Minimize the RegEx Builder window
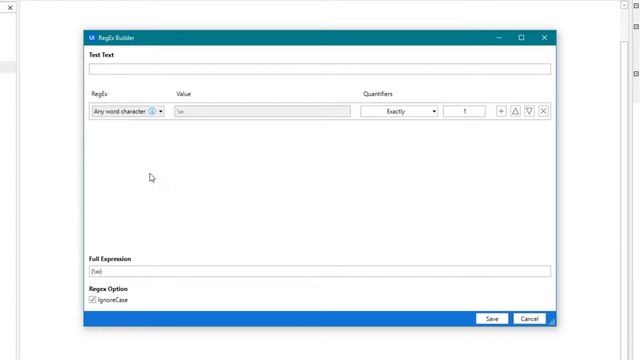The image size is (640, 360). click(x=499, y=38)
